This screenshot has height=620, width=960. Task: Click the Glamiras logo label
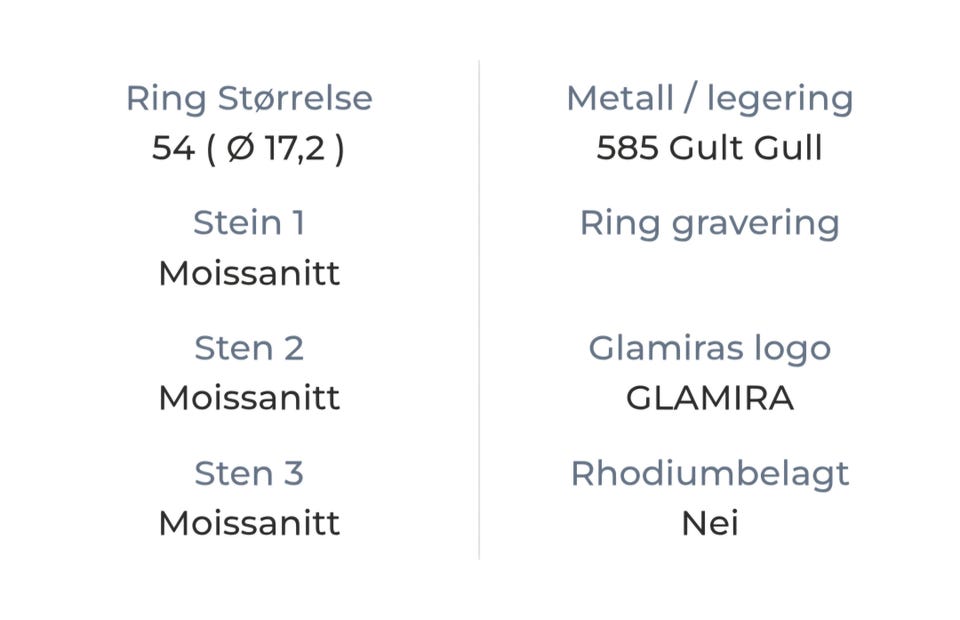click(x=709, y=348)
